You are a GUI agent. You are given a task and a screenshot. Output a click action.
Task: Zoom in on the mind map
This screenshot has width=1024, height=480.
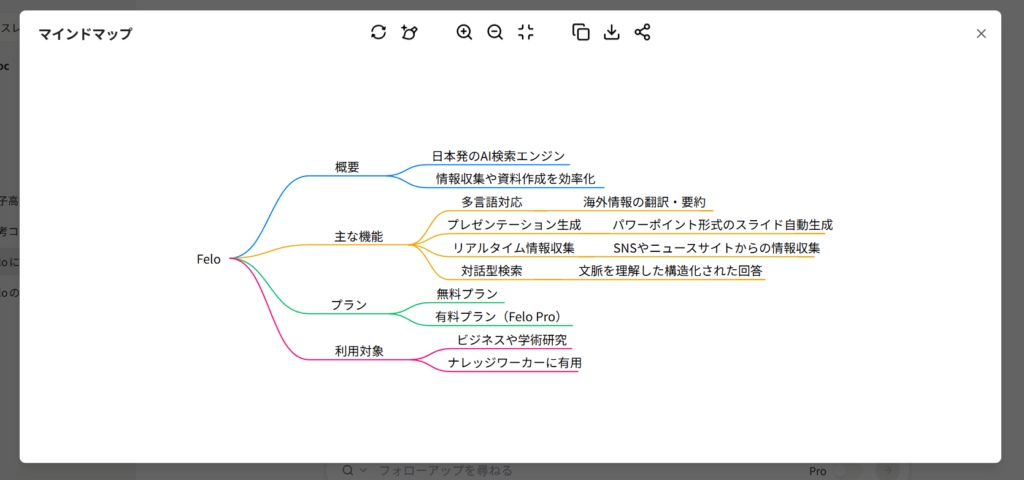click(464, 32)
